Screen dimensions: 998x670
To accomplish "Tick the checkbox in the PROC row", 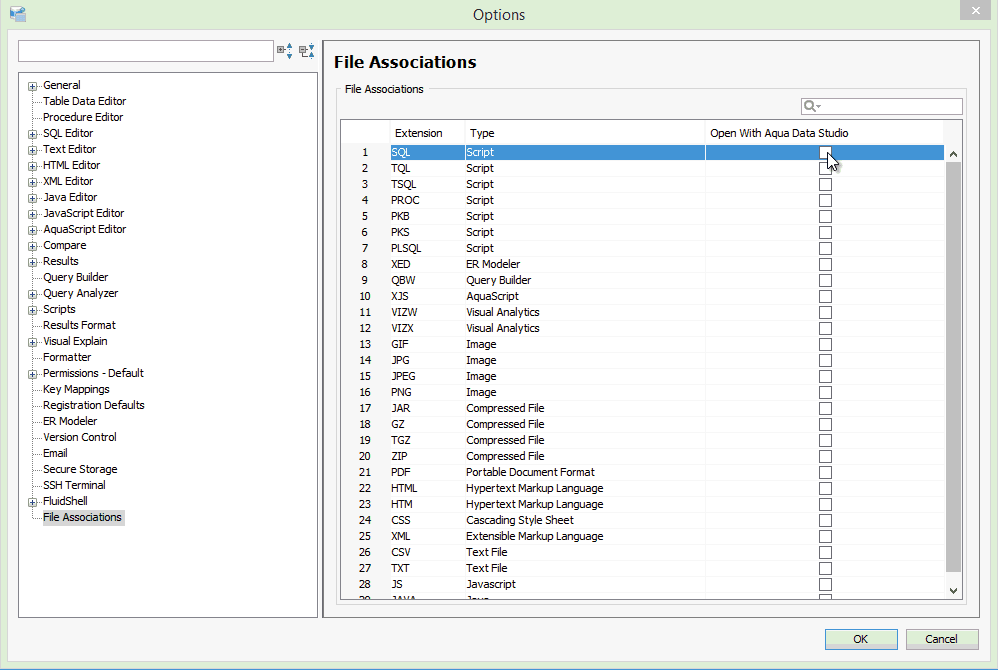I will click(825, 200).
